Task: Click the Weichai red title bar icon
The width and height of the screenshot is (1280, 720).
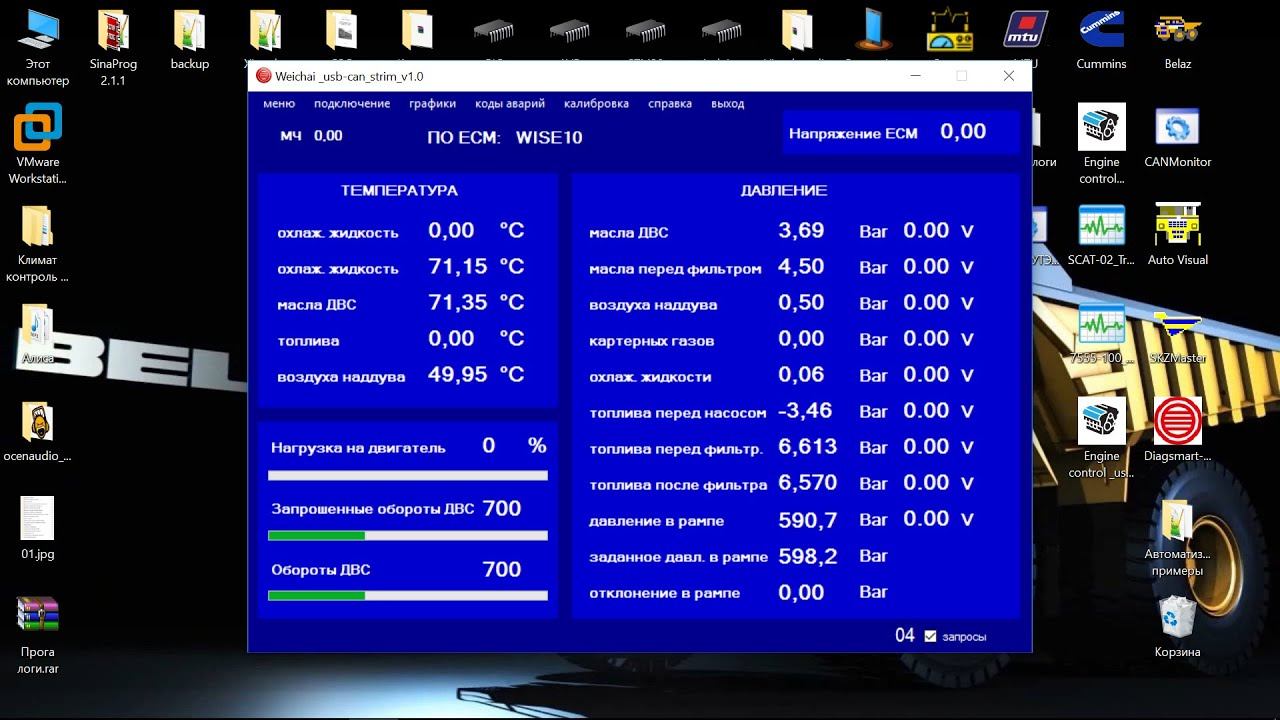Action: pos(263,76)
